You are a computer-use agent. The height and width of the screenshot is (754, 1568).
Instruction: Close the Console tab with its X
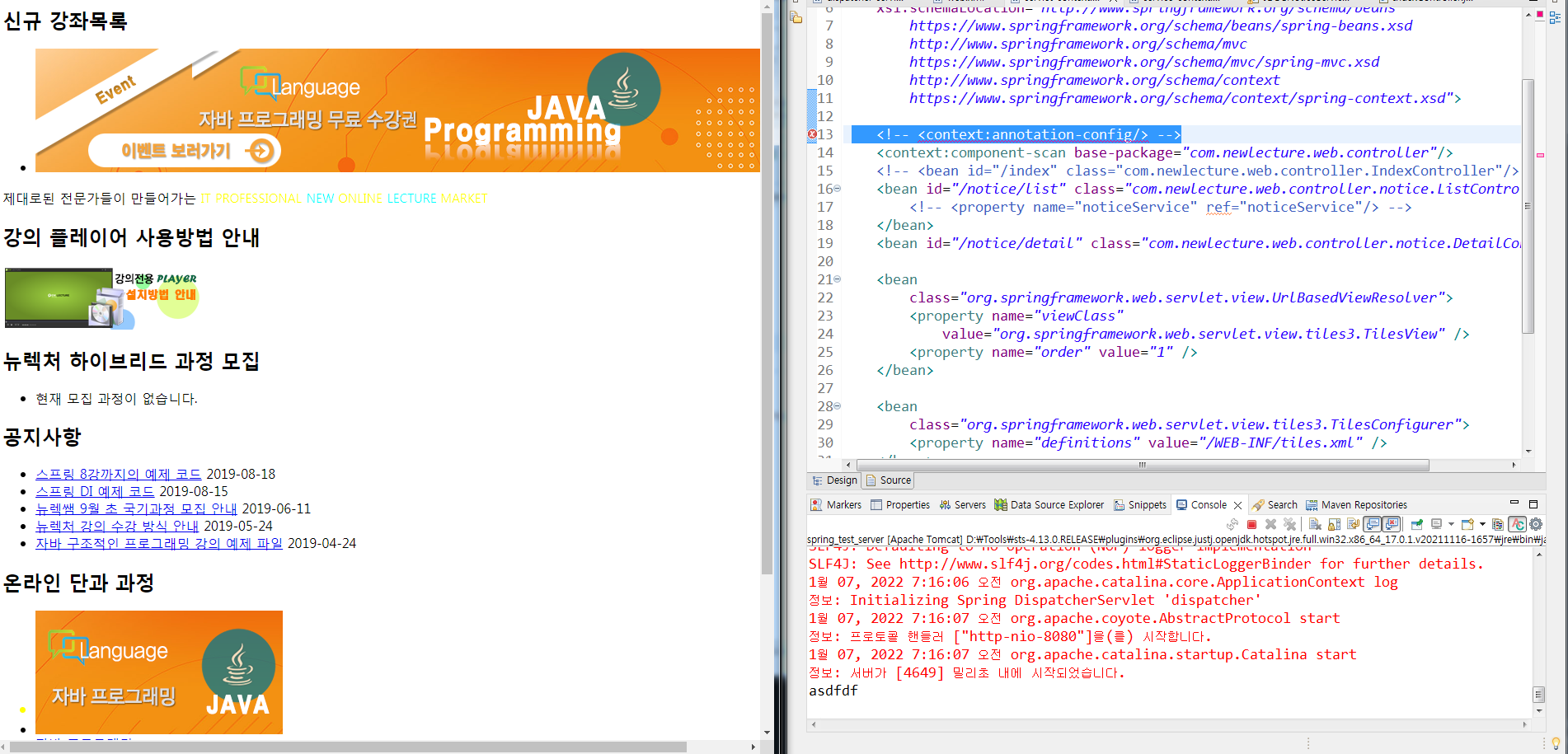point(1237,505)
